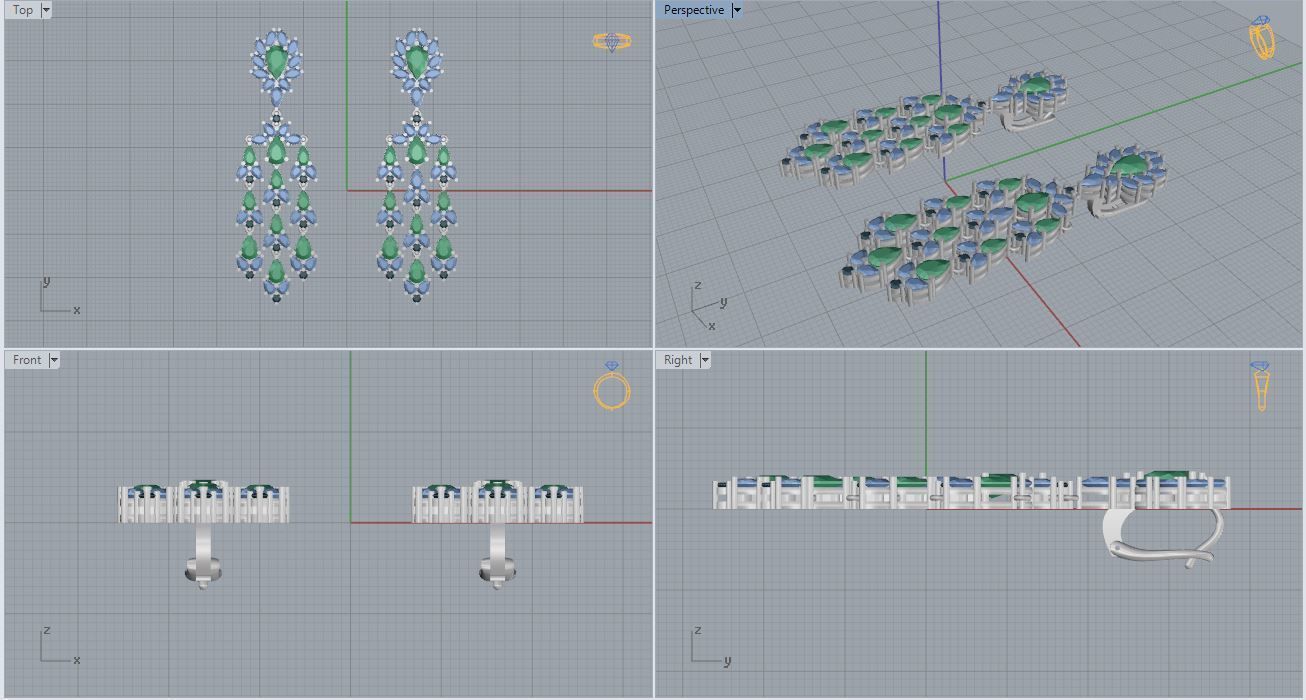The height and width of the screenshot is (700, 1306).
Task: Click the ring icon in Perspective viewport
Action: click(x=1263, y=38)
